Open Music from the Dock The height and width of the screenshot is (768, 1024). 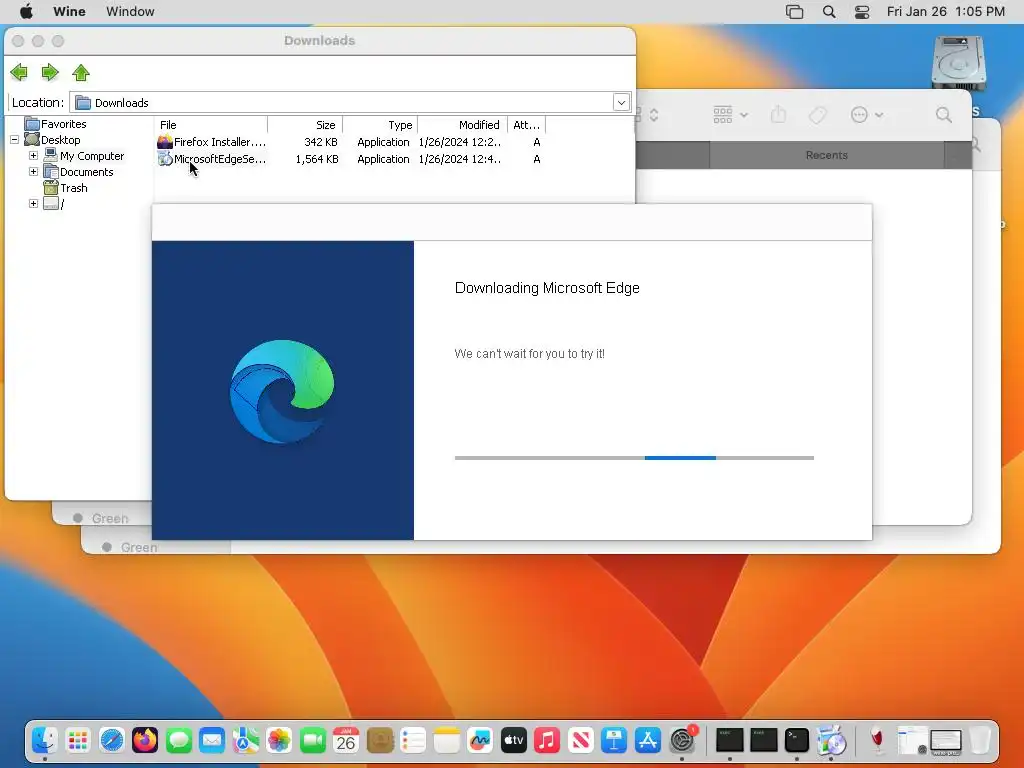pos(547,740)
